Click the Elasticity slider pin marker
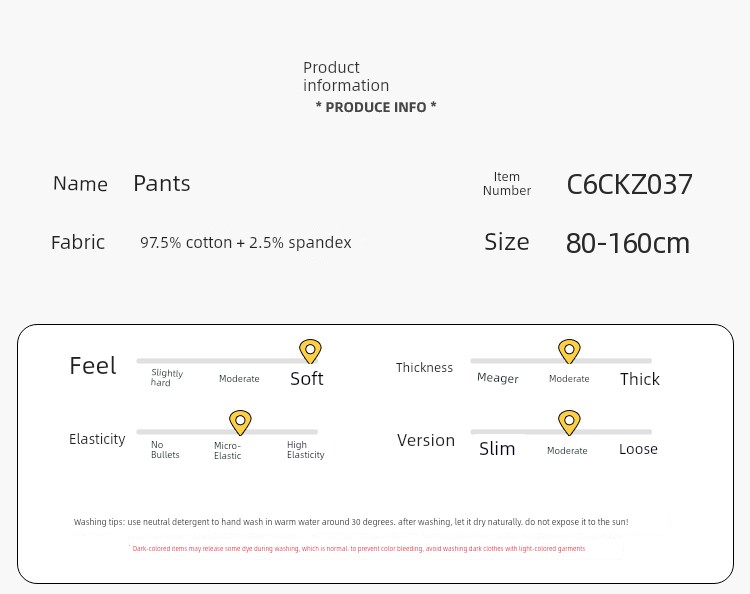 coord(240,422)
